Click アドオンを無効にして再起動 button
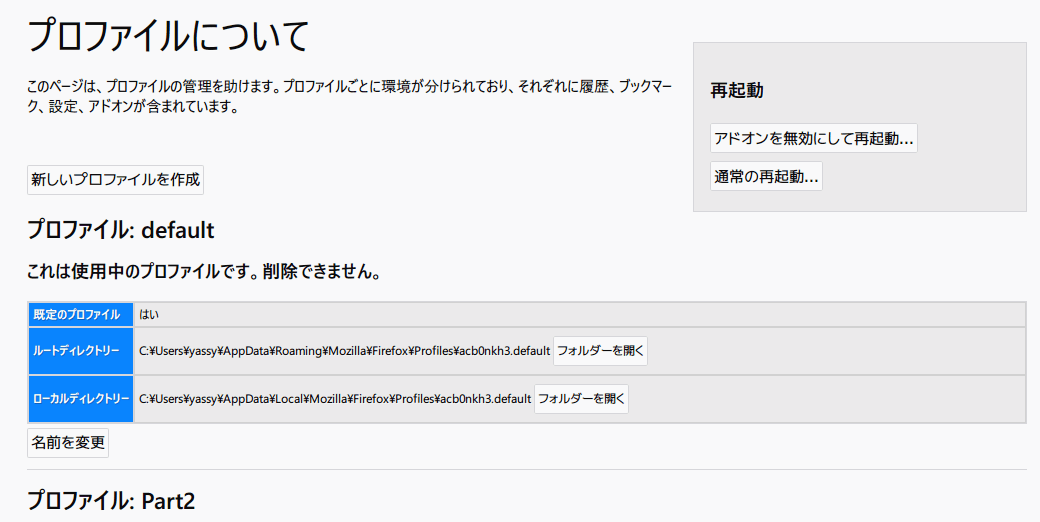 [x=814, y=138]
